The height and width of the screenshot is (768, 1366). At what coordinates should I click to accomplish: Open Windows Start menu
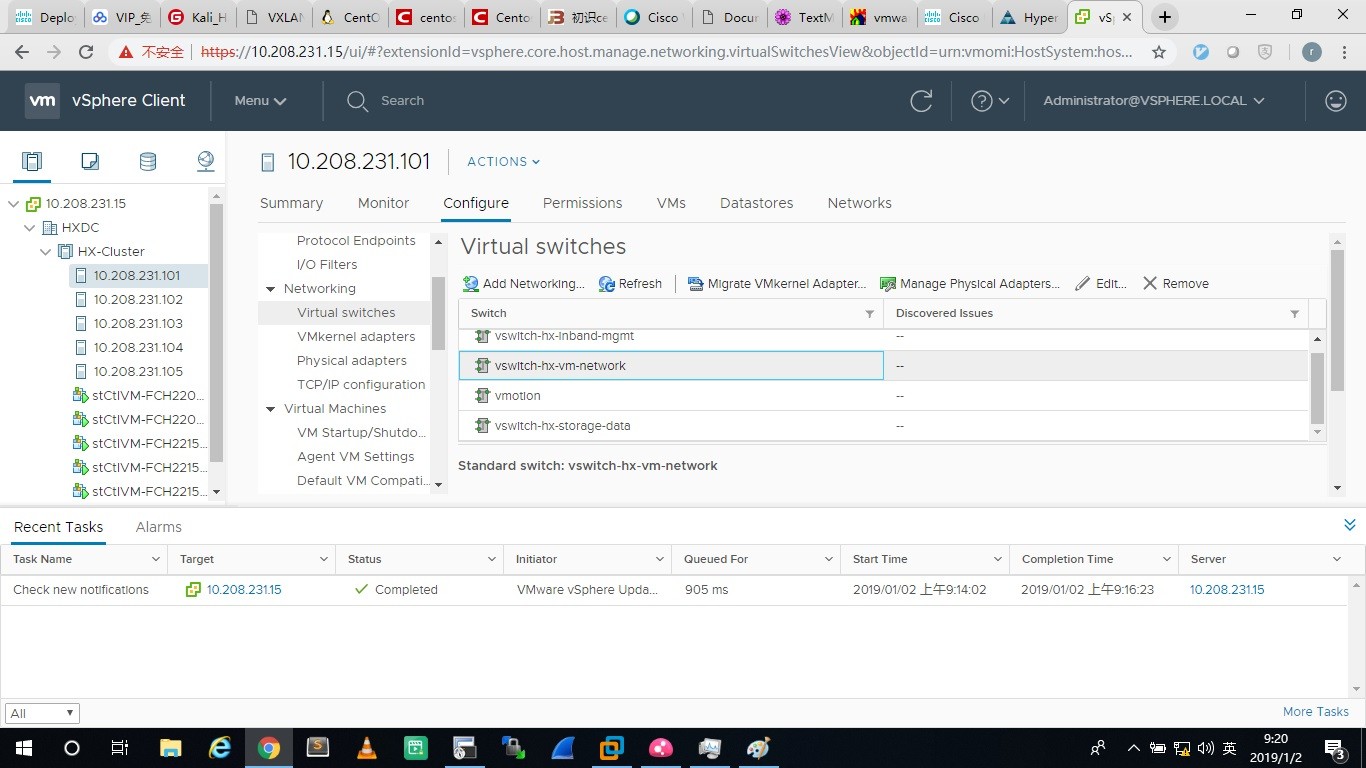24,748
